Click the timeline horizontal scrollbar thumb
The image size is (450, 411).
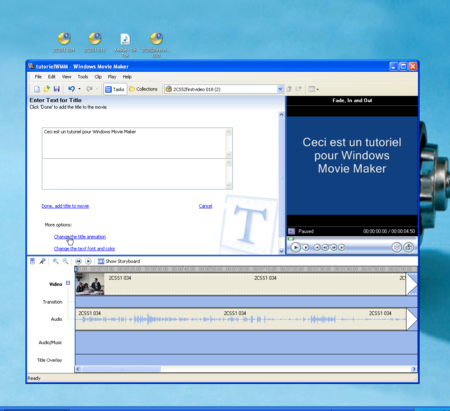[121, 369]
